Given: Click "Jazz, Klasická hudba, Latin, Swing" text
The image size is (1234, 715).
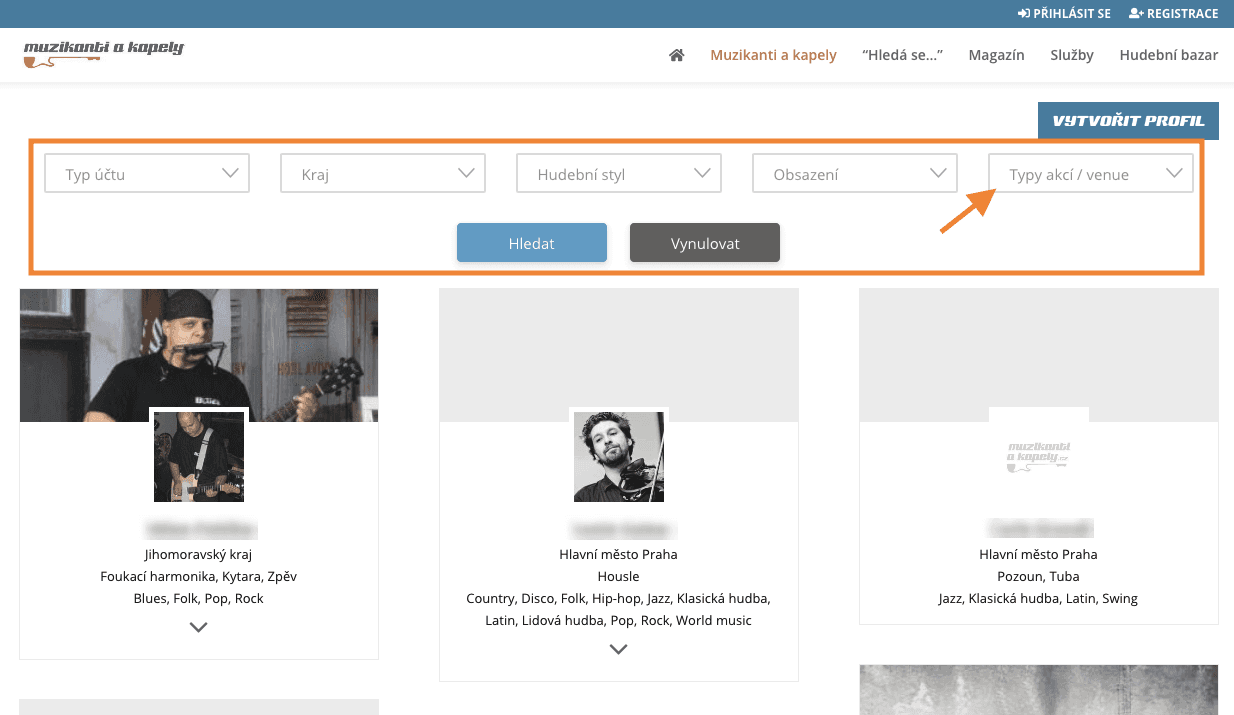Looking at the screenshot, I should (x=1039, y=598).
